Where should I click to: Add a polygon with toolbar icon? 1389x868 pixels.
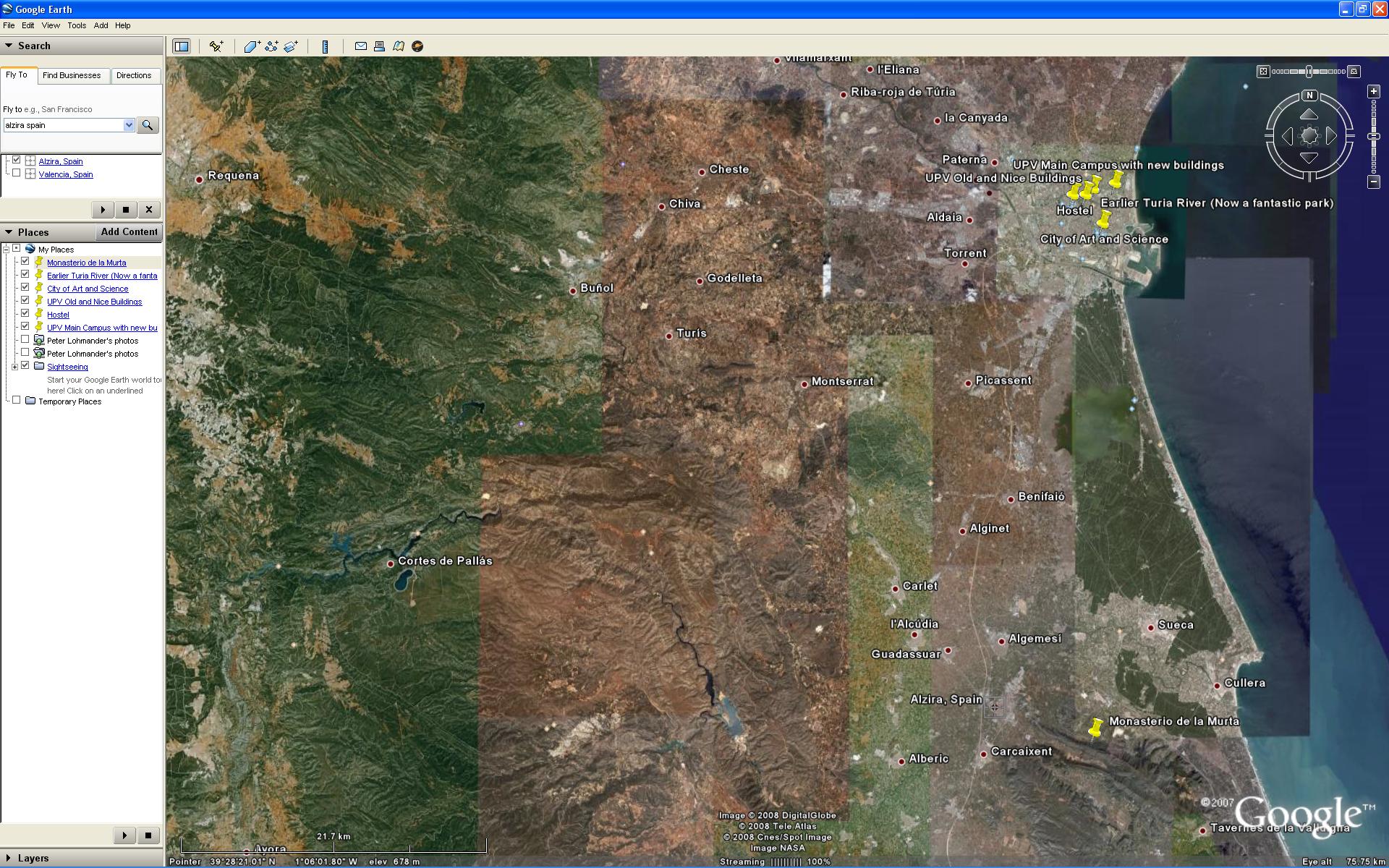point(252,46)
